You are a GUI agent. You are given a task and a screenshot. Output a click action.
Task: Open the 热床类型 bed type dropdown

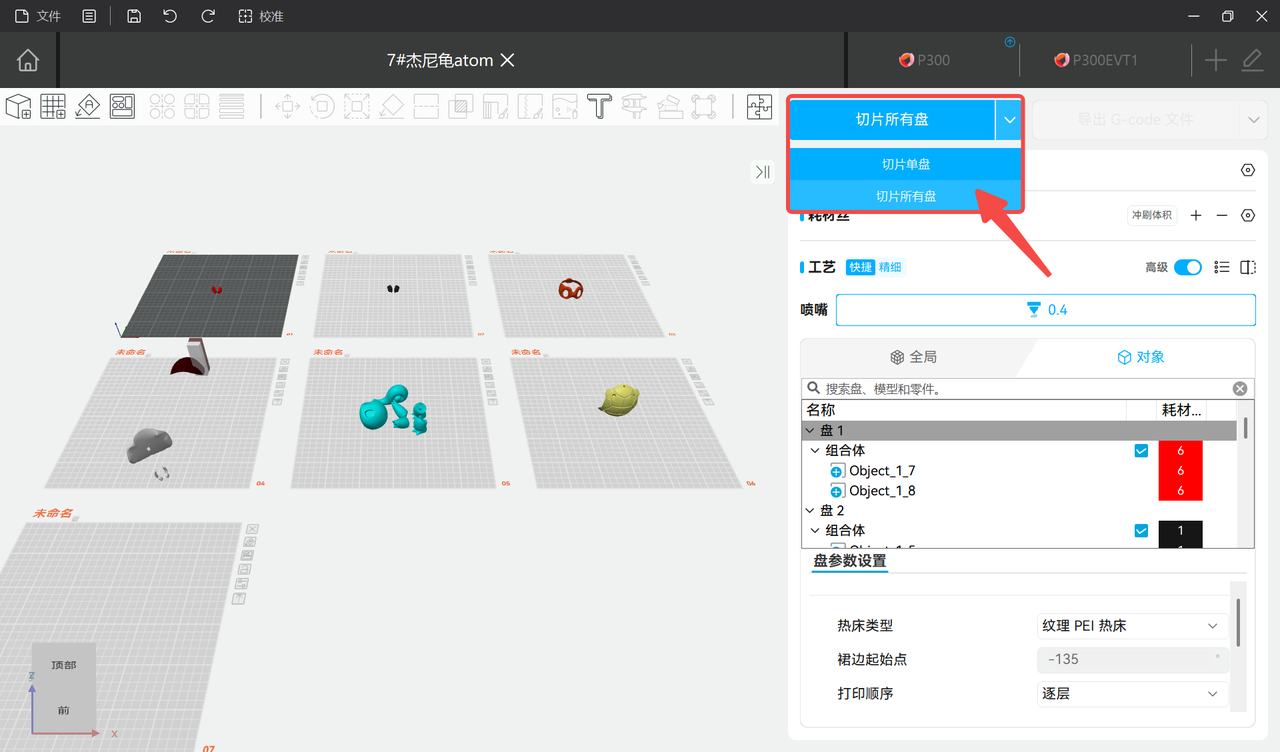[1130, 626]
